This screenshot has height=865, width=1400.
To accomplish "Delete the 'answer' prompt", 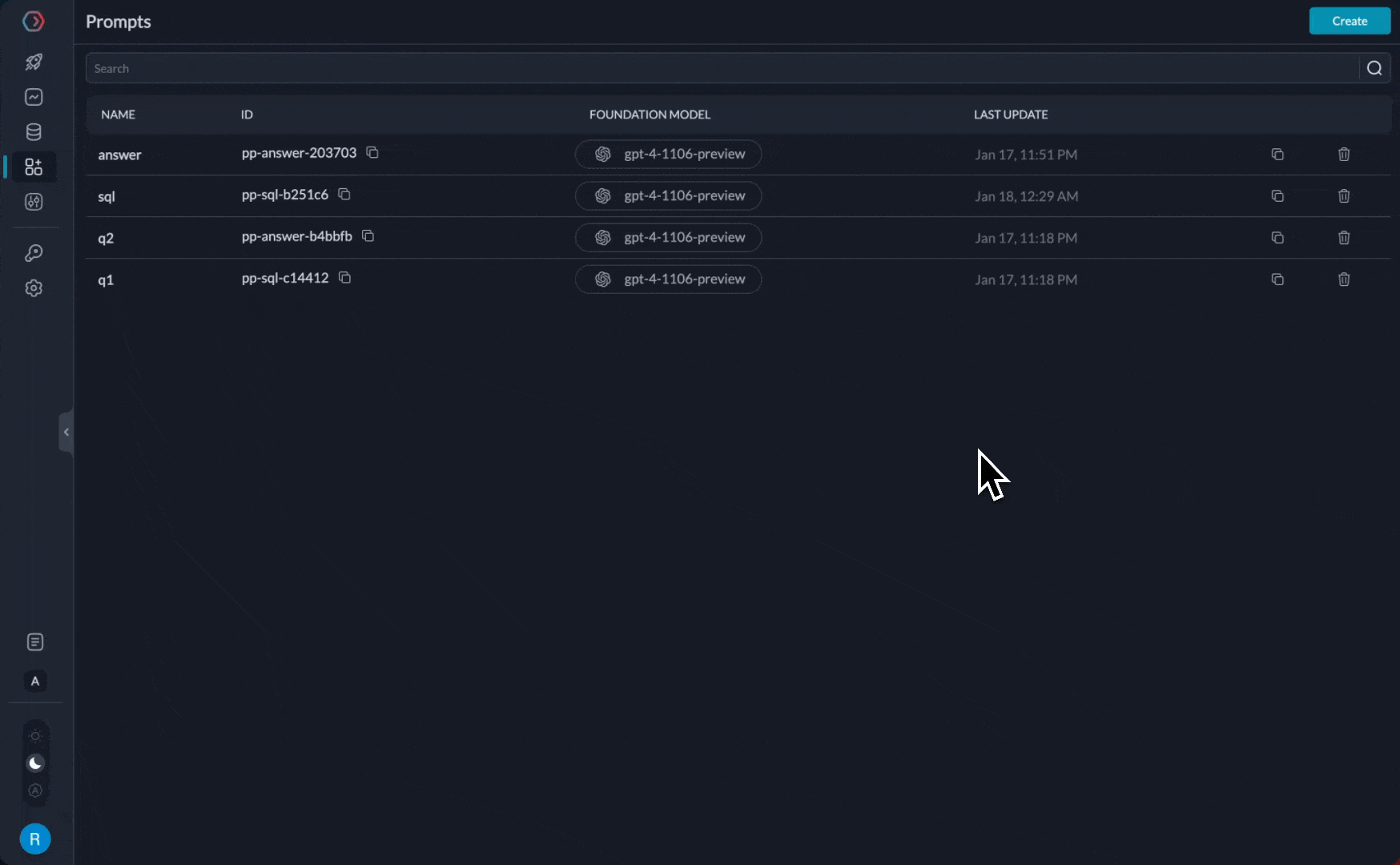I will (x=1344, y=154).
